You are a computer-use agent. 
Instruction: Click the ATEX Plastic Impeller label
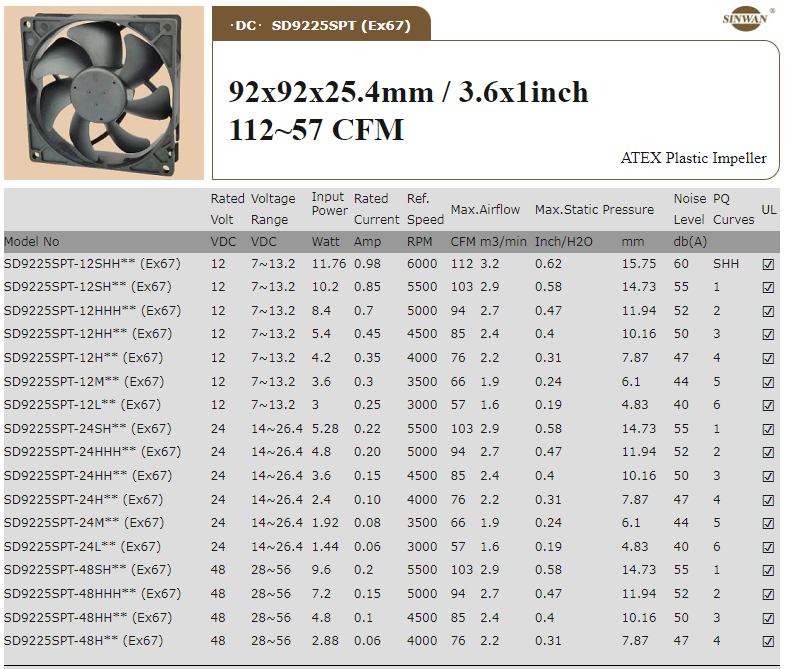pyautogui.click(x=693, y=158)
